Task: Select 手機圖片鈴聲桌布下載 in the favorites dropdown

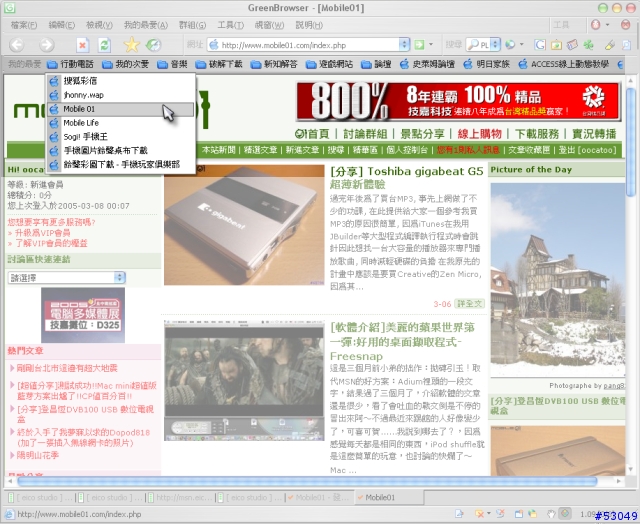Action: (x=120, y=151)
